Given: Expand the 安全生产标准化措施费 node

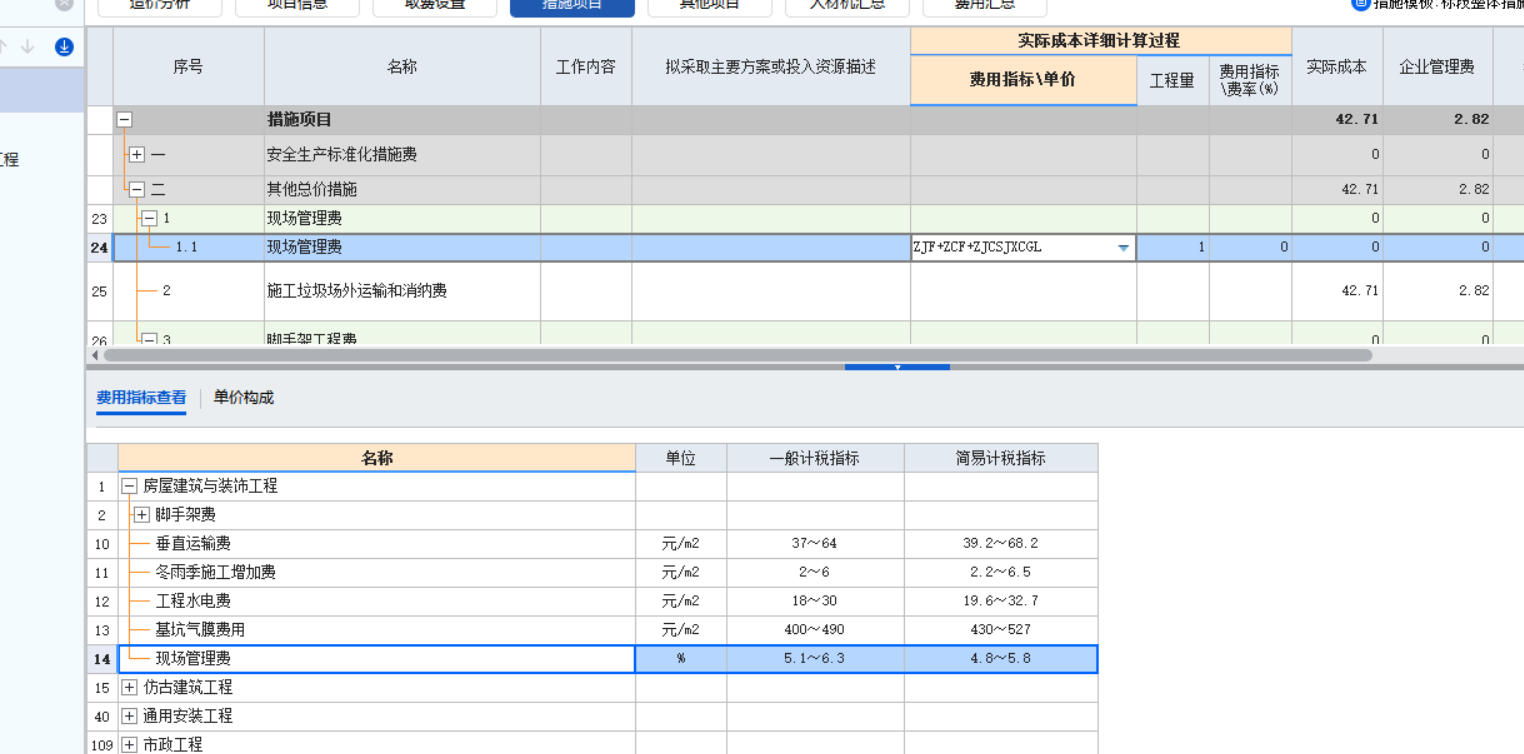Looking at the screenshot, I should pos(135,154).
